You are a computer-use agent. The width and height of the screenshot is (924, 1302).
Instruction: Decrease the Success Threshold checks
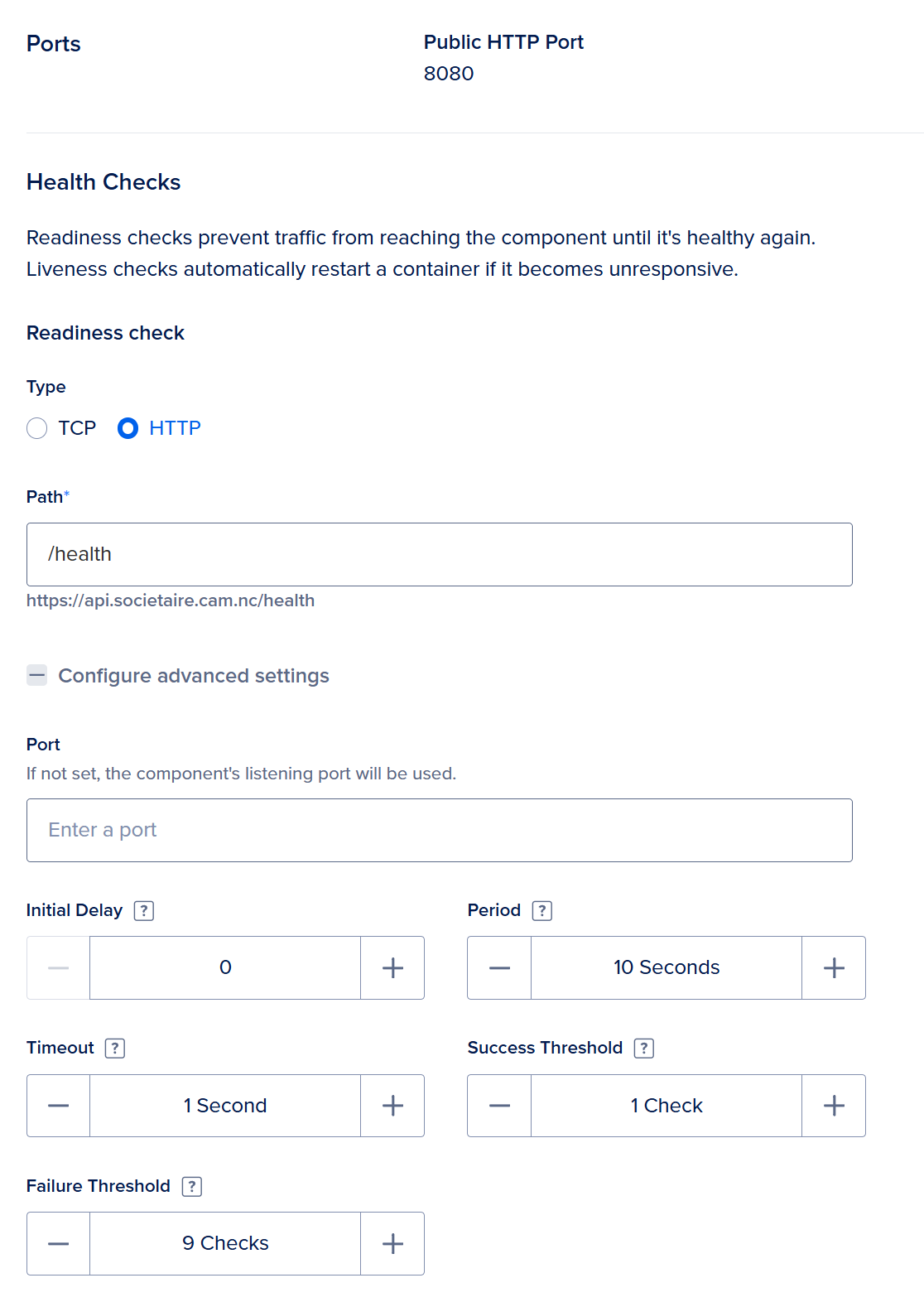pos(499,1106)
